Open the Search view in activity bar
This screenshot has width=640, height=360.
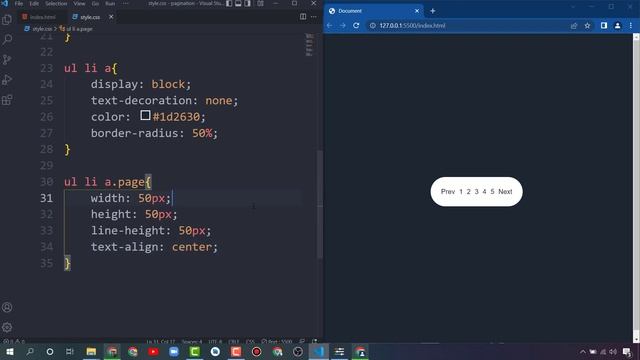tap(7, 40)
